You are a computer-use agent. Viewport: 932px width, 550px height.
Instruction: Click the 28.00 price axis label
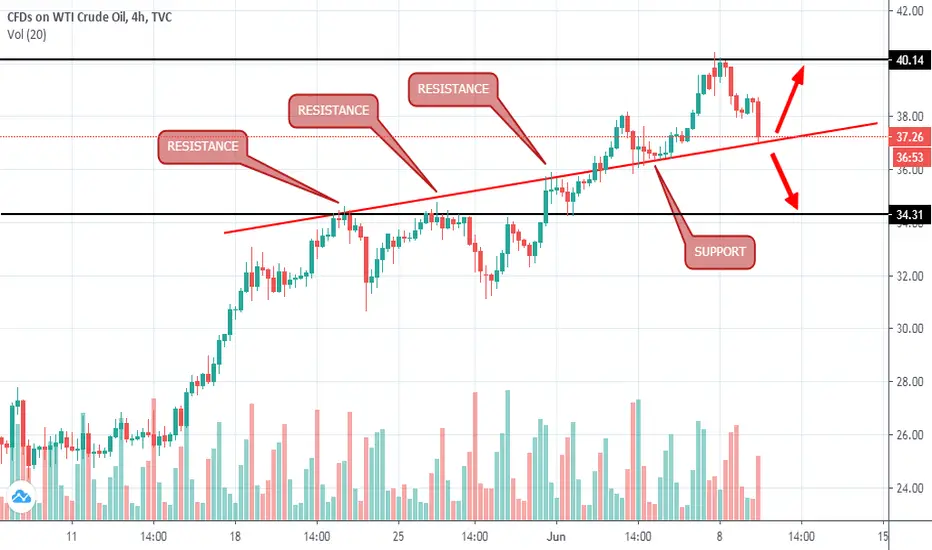[909, 382]
